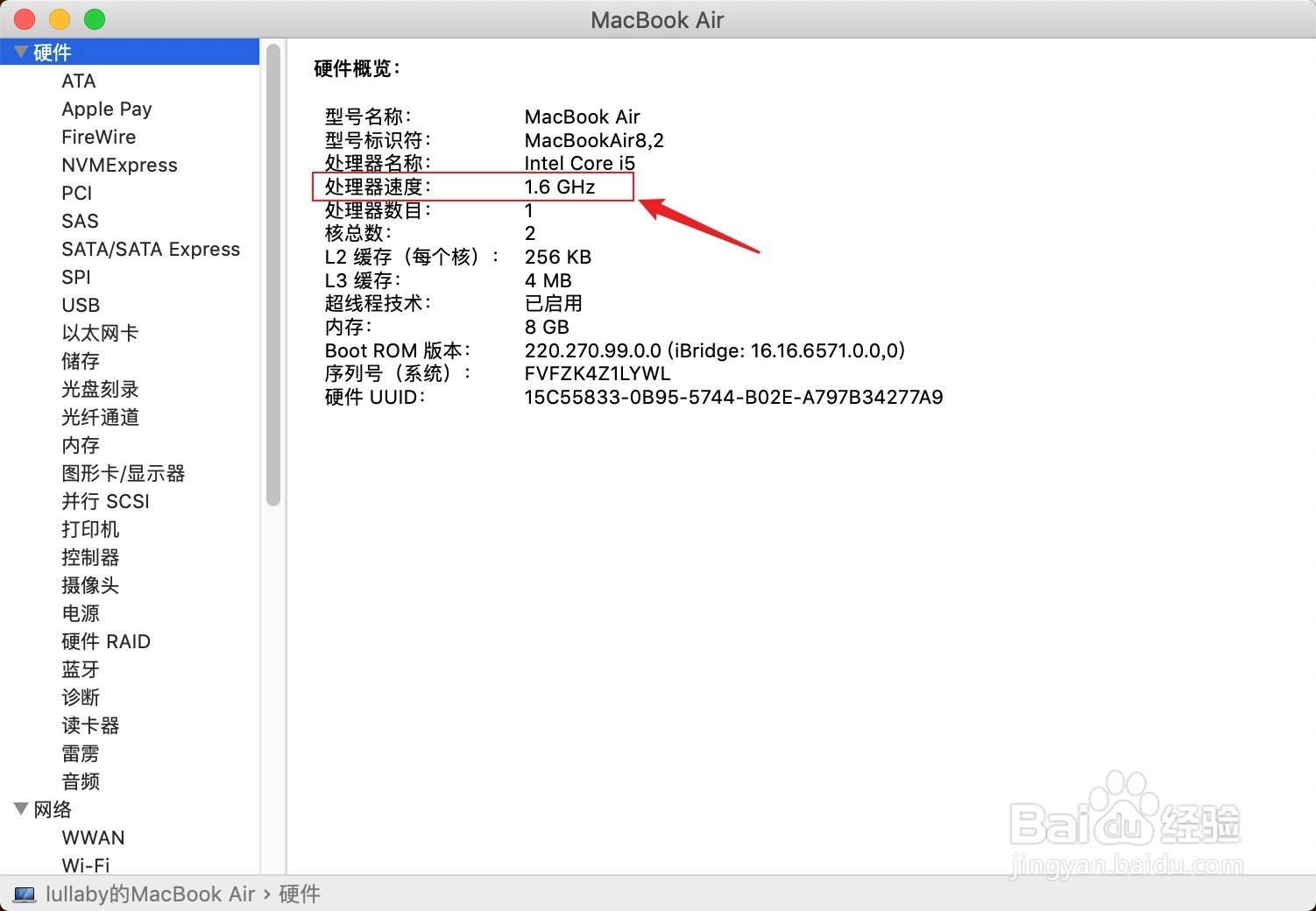Screen dimensions: 1316x911
Task: Open the 诊断 entry
Action: (81, 697)
